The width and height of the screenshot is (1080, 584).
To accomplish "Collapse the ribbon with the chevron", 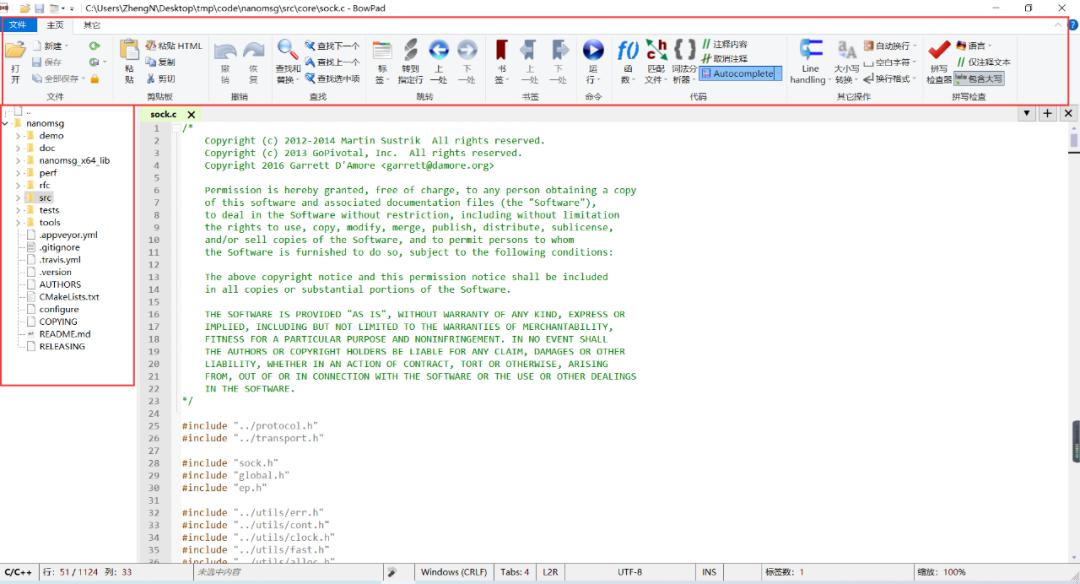I will [1058, 25].
